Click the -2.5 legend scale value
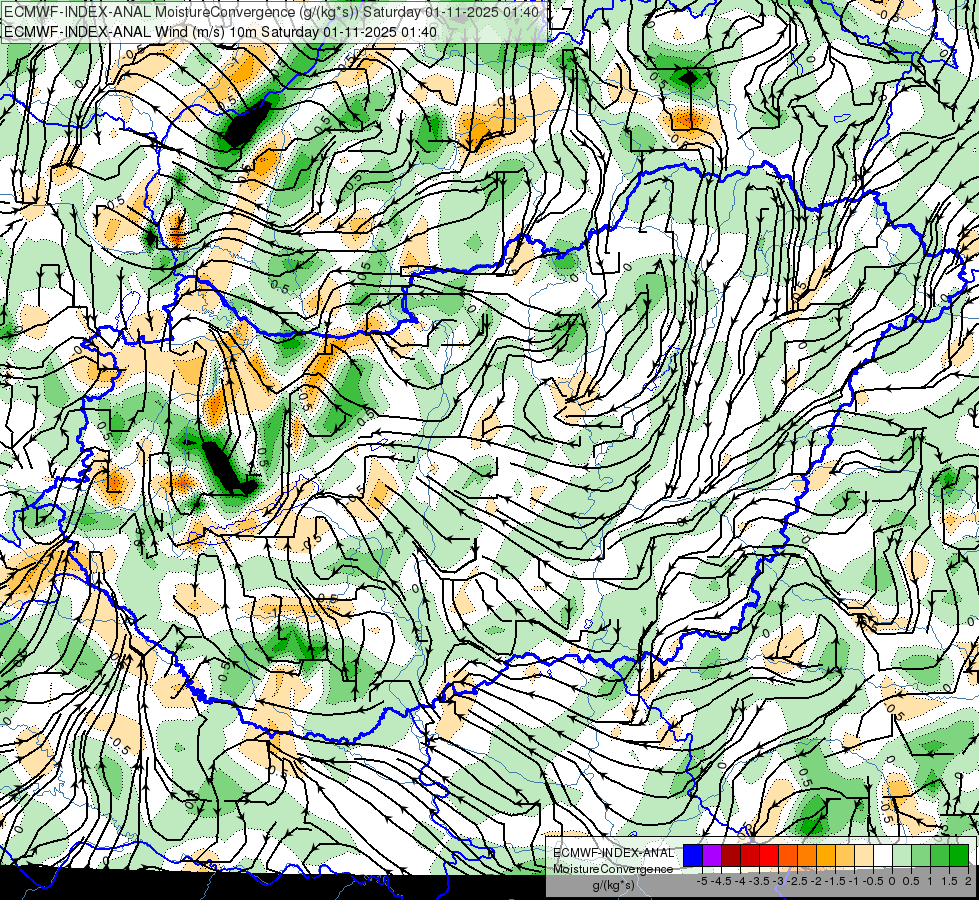The width and height of the screenshot is (979, 900). [797, 881]
